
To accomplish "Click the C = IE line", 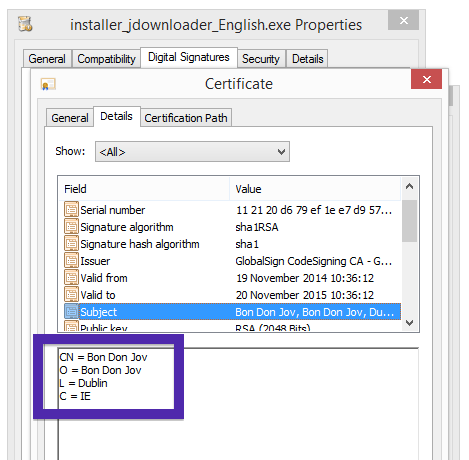I will (75, 396).
